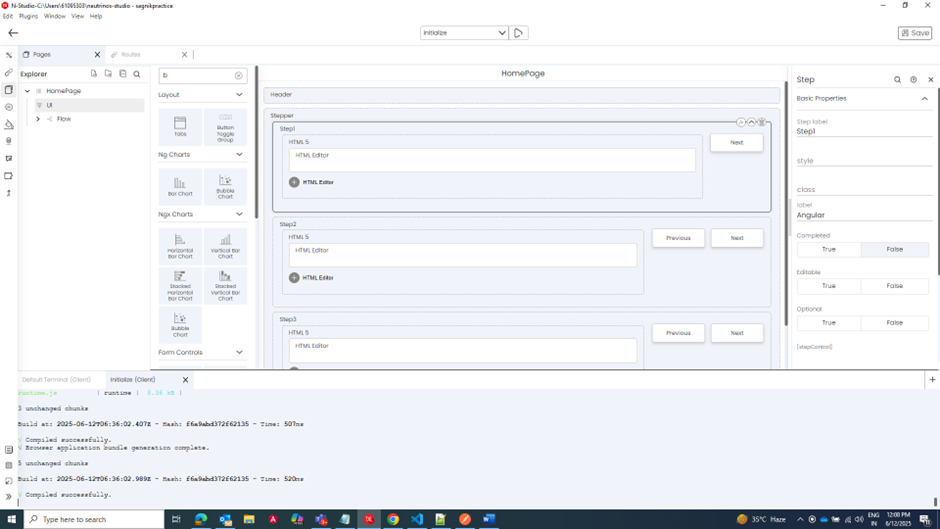Open the Help menu
This screenshot has width=940, height=529.
[x=96, y=16]
